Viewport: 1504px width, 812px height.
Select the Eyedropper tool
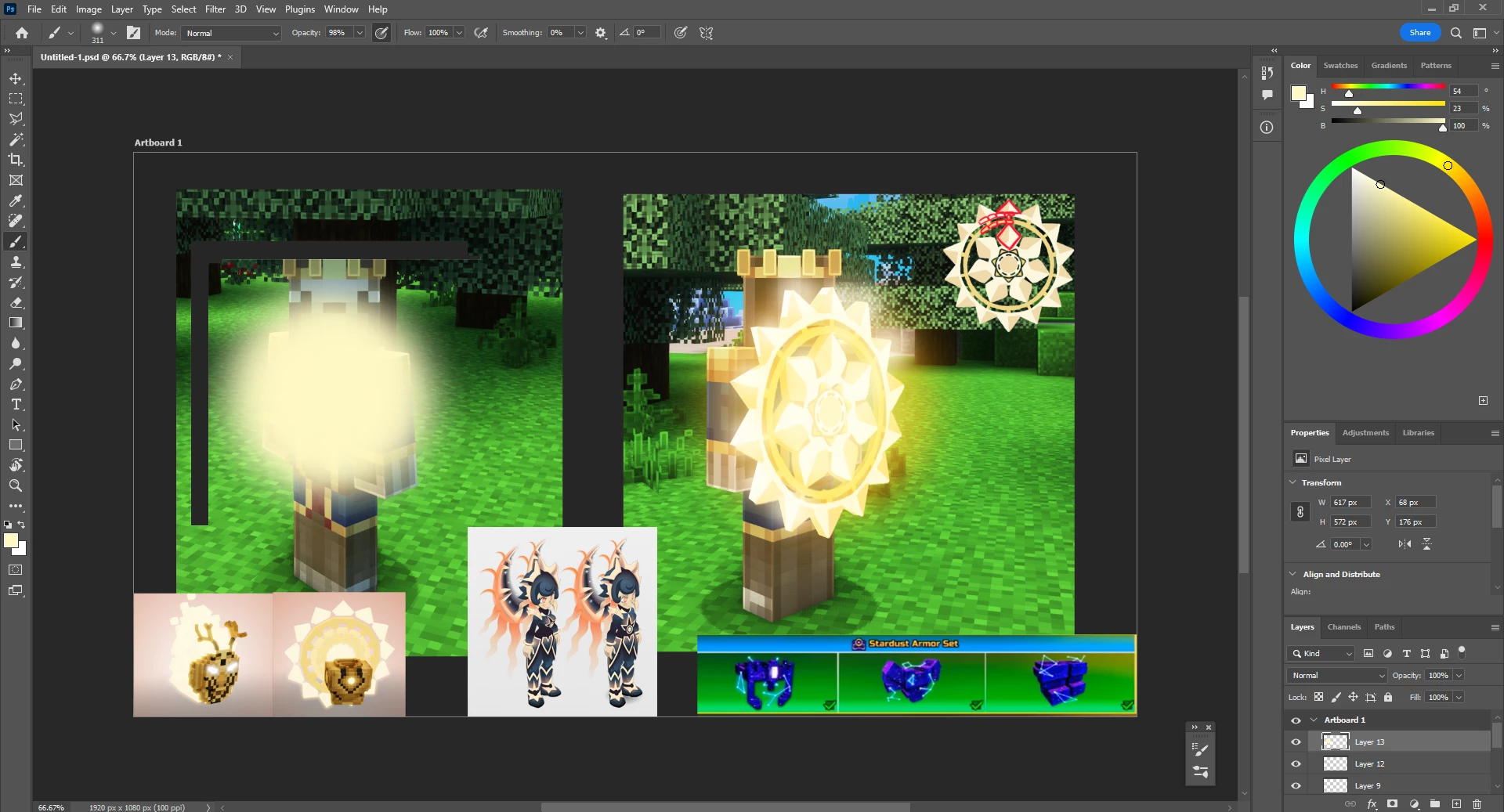[16, 200]
